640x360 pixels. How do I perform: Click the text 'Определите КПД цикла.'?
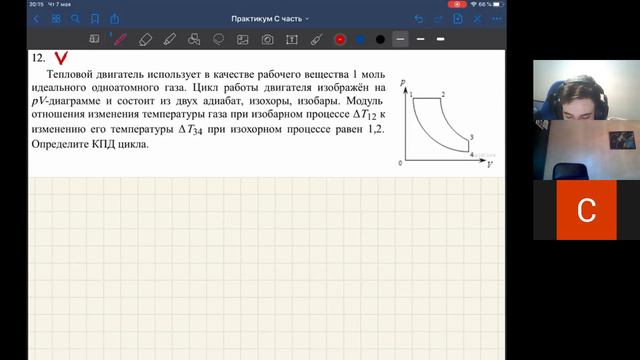pyautogui.click(x=90, y=144)
